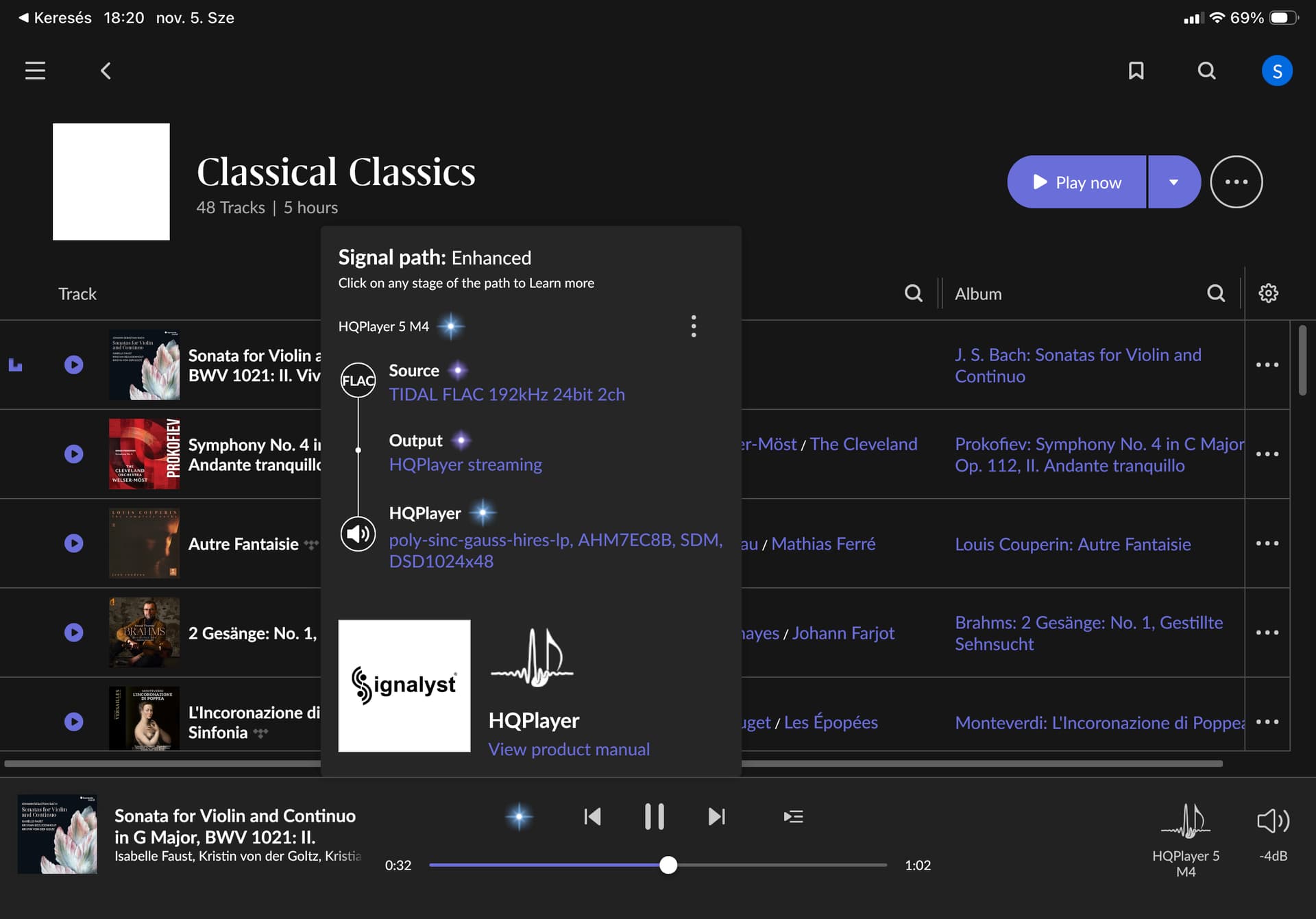This screenshot has height=919, width=1316.
Task: Skip to the next track
Action: pyautogui.click(x=716, y=816)
